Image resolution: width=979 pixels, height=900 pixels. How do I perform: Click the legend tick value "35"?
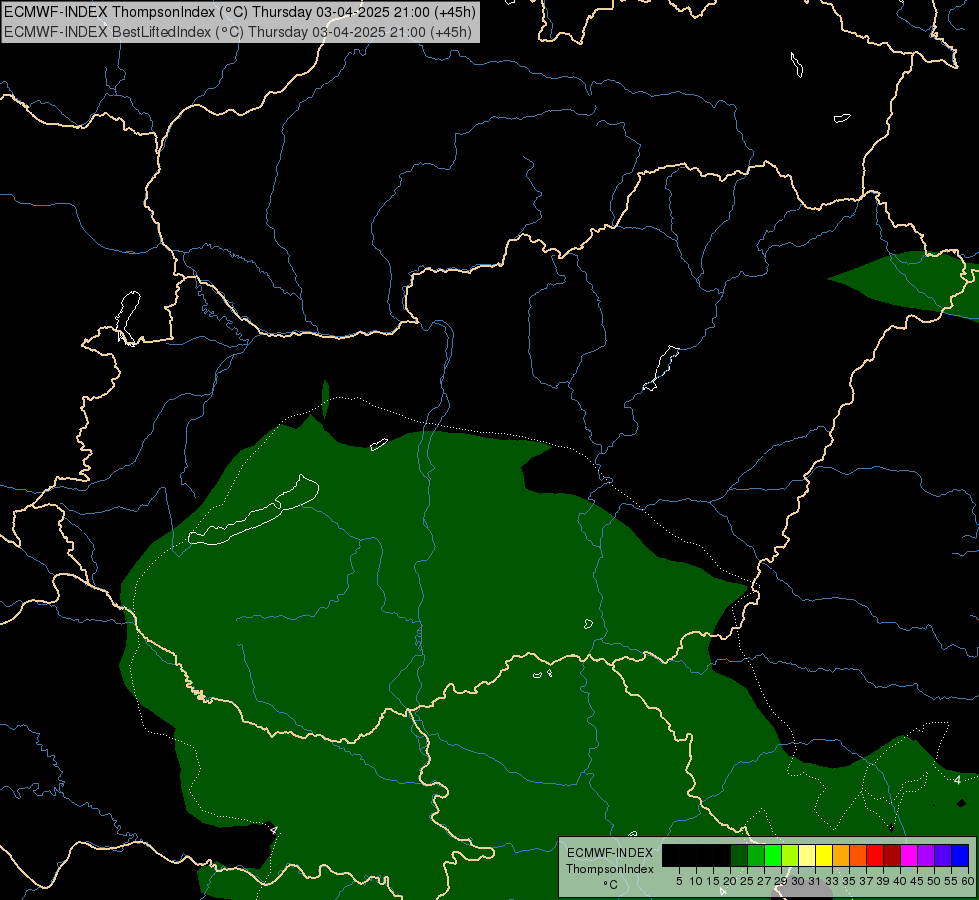click(x=849, y=881)
